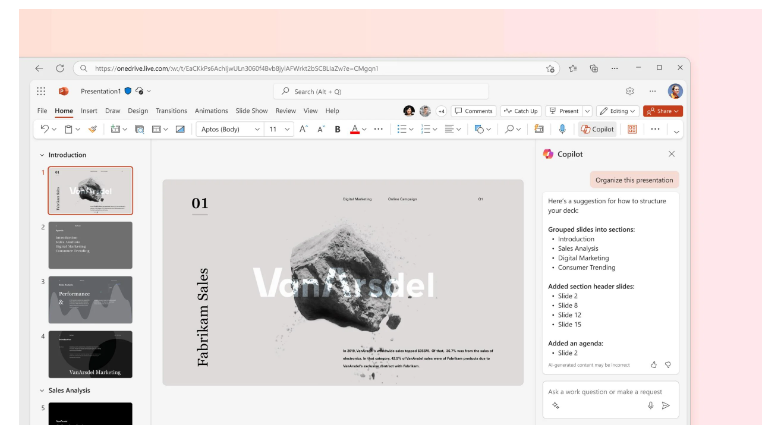
Task: Open the Transitions ribbon tab
Action: 171,111
